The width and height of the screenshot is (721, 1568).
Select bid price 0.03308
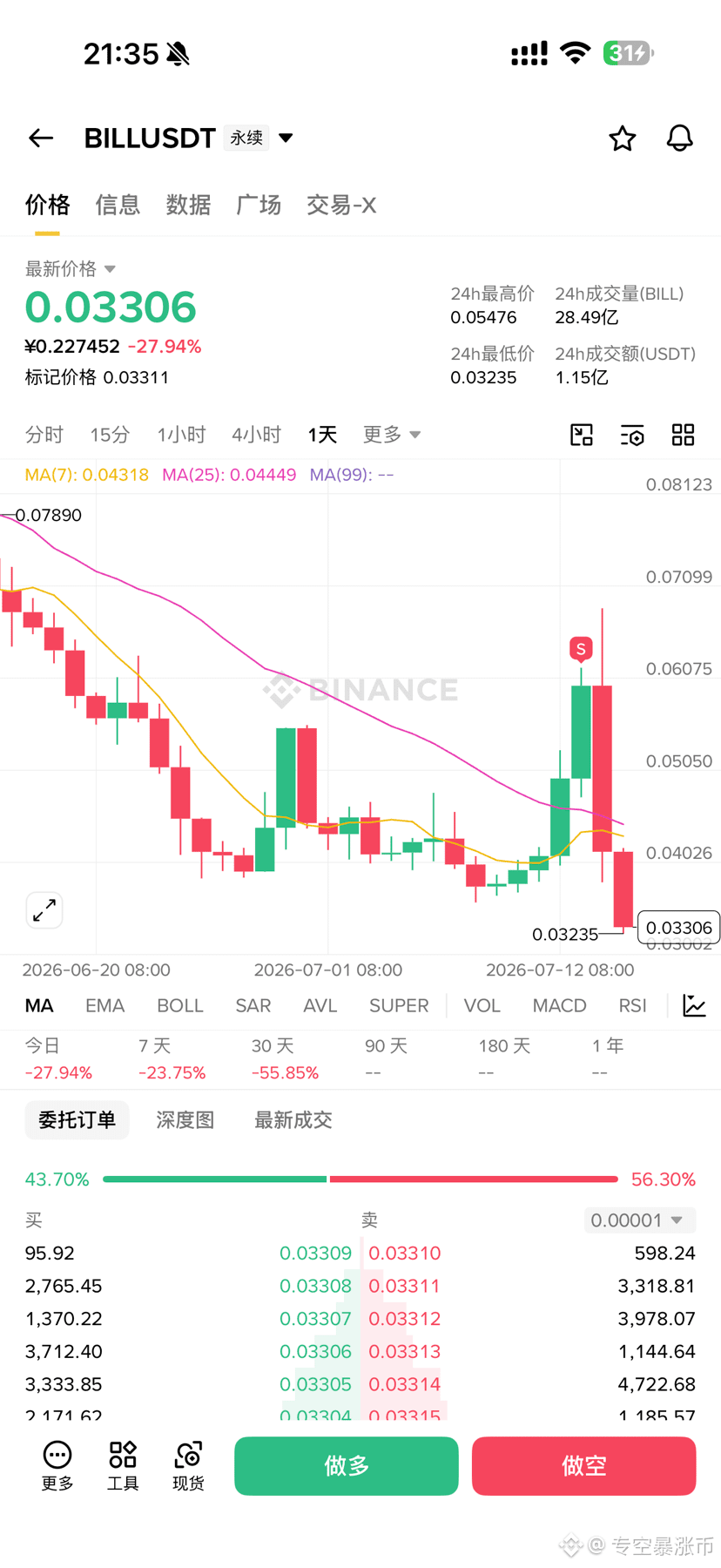(315, 1286)
